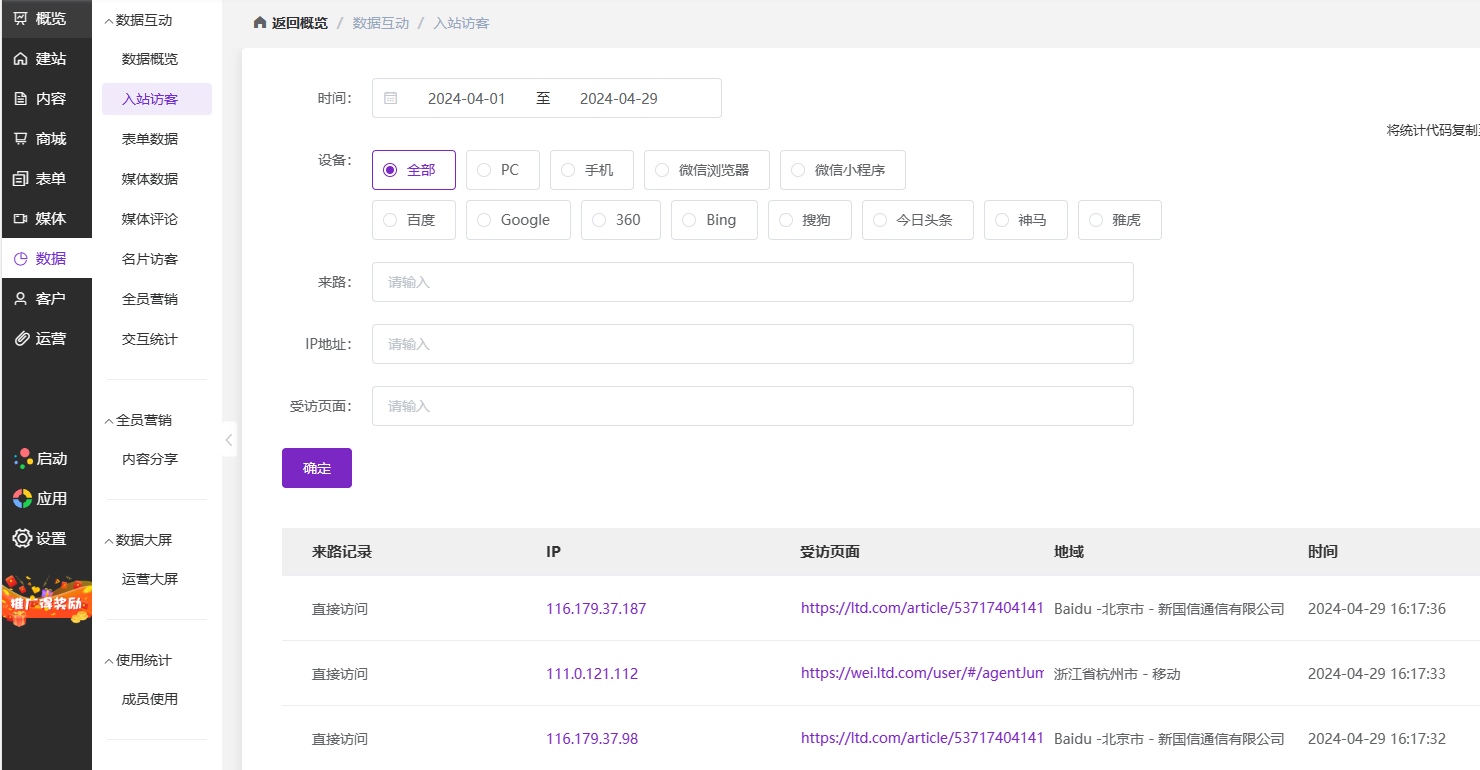Click the 媒体 video camera icon
This screenshot has height=770, width=1480.
click(x=20, y=219)
